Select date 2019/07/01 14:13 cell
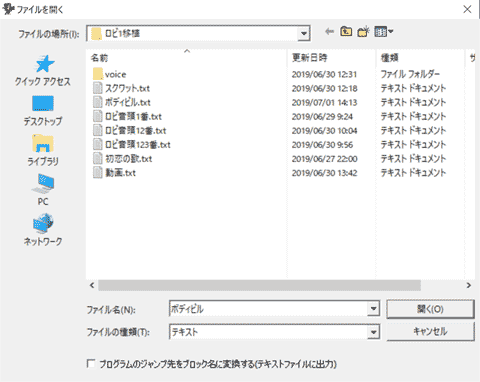 [x=324, y=102]
